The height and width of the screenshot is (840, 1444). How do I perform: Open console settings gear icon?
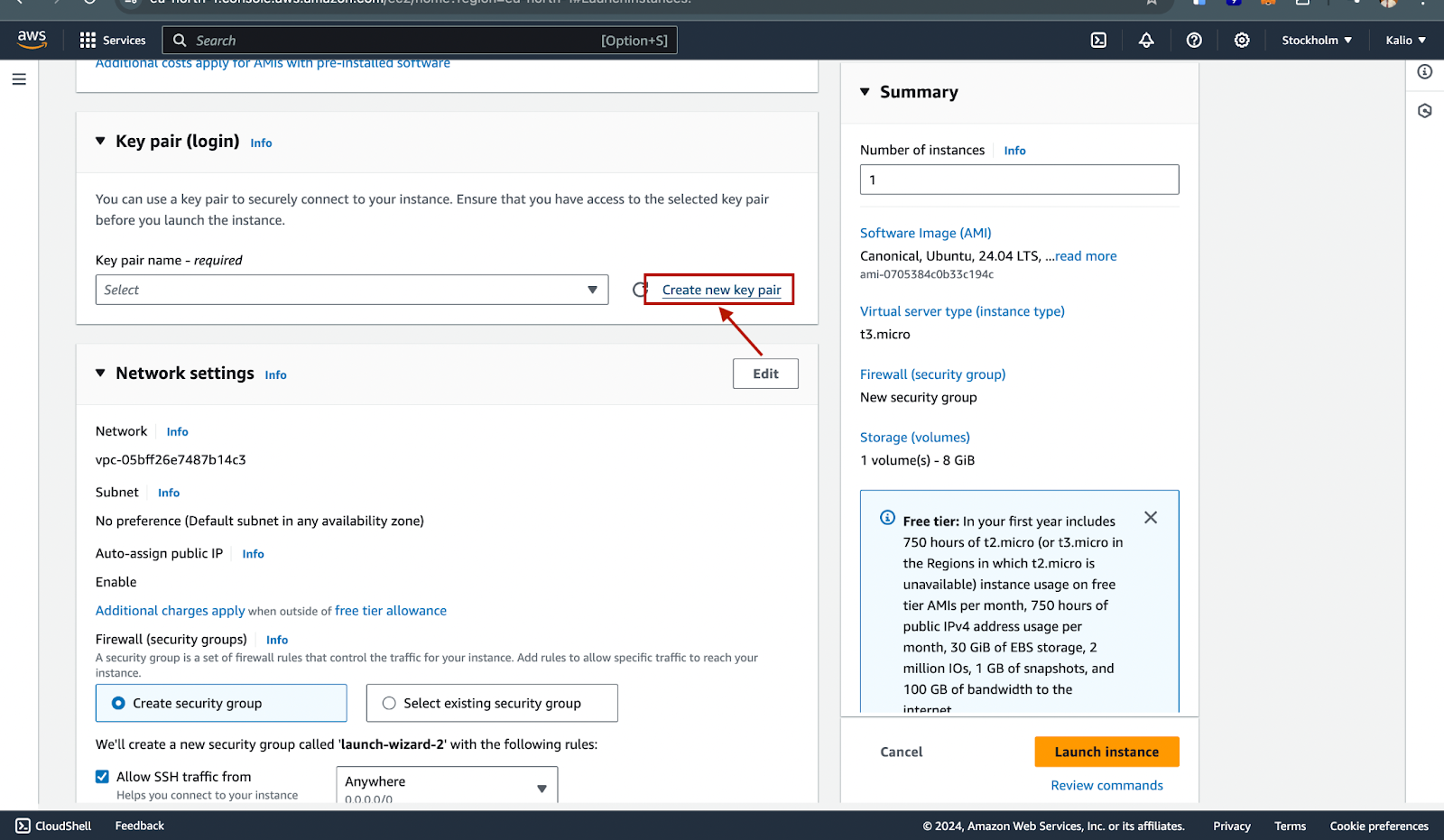click(1242, 40)
